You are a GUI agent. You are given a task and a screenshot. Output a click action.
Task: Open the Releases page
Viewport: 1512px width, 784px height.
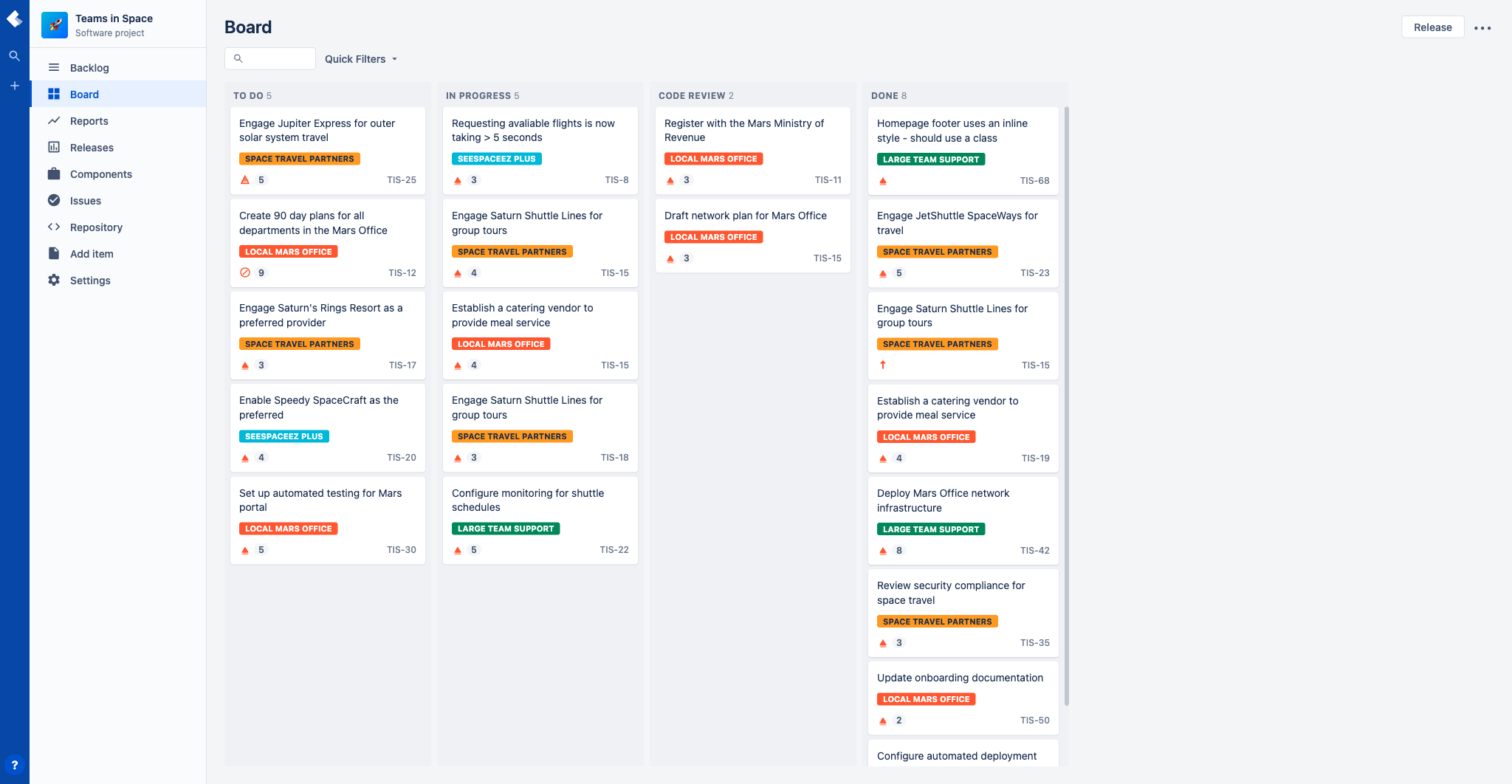click(x=92, y=148)
